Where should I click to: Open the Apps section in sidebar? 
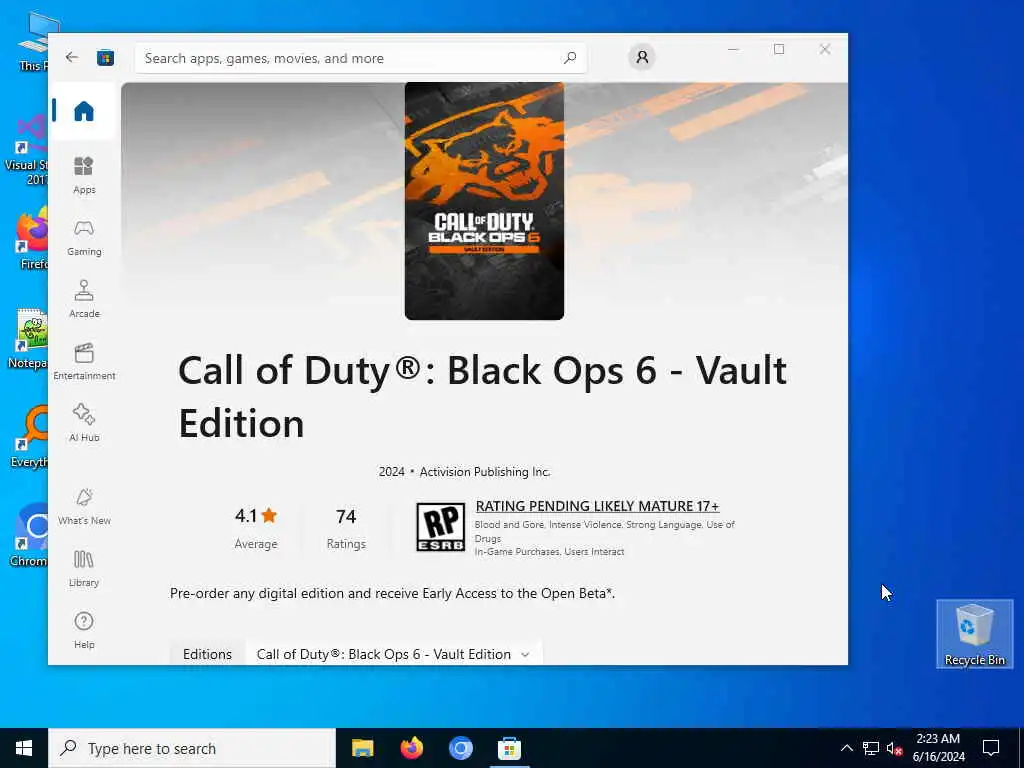tap(84, 175)
